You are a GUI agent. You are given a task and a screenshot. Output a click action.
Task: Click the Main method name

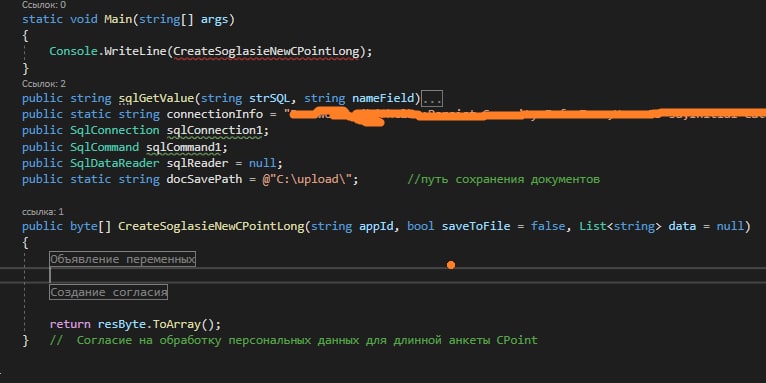[118, 20]
